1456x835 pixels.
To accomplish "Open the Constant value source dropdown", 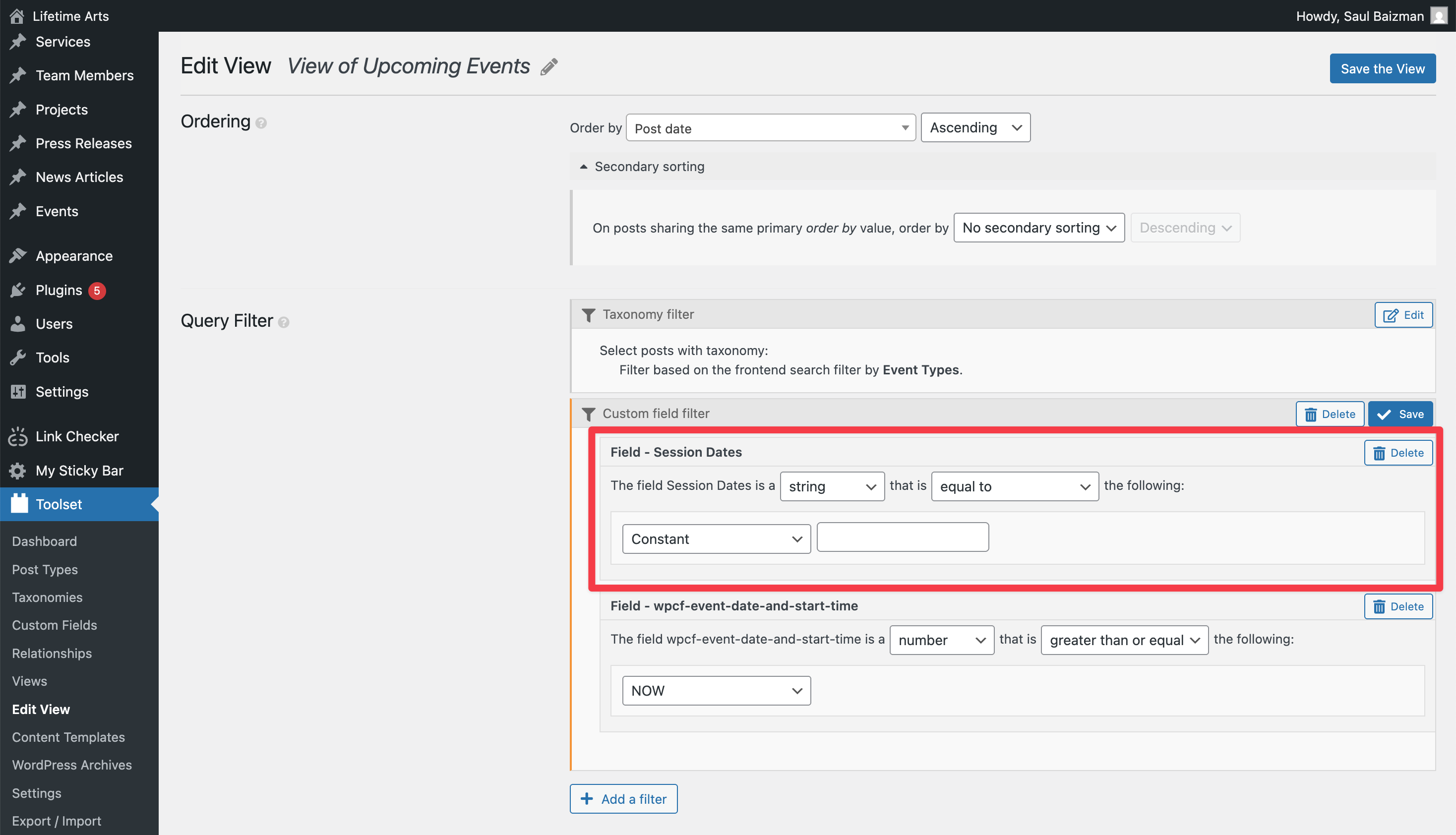I will [x=716, y=538].
